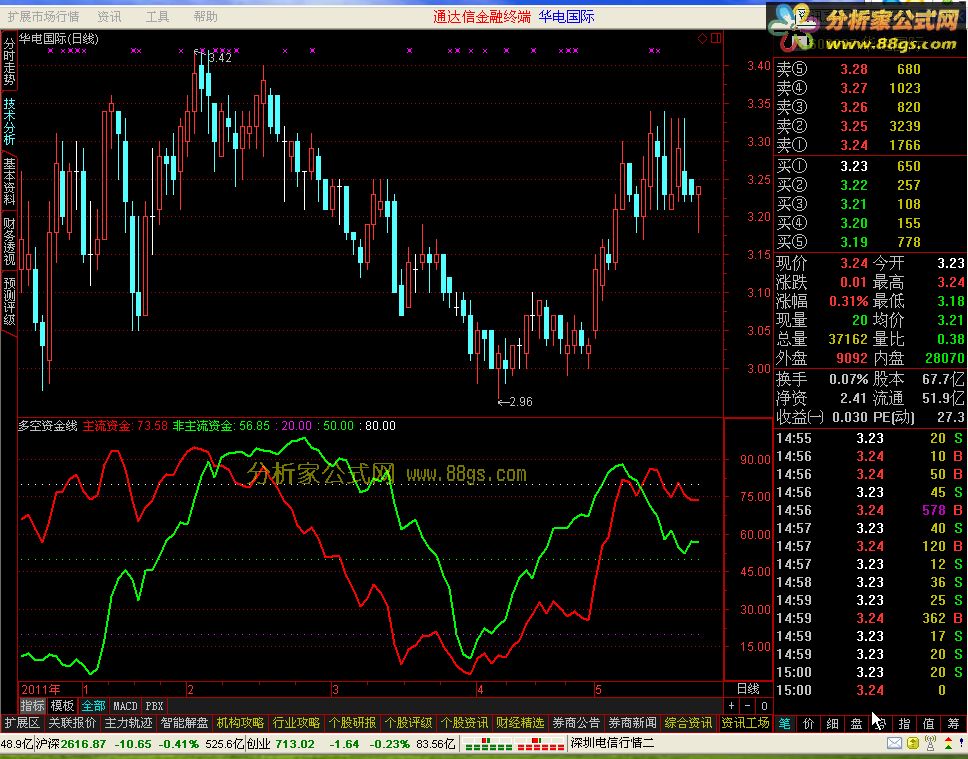
Task: Zoom in chart with the plus button
Action: 732,705
